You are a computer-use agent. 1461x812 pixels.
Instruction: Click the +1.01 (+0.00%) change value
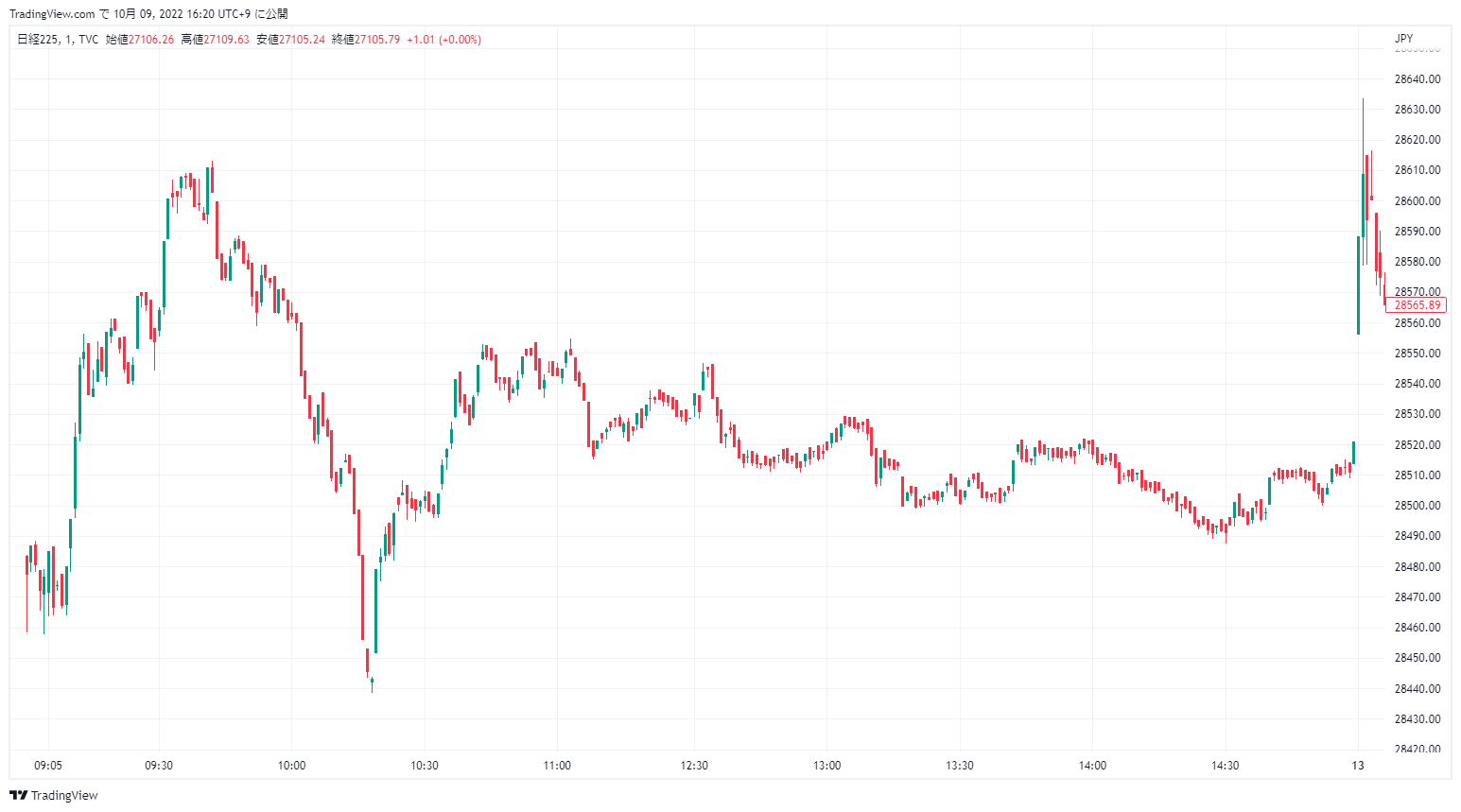click(444, 40)
